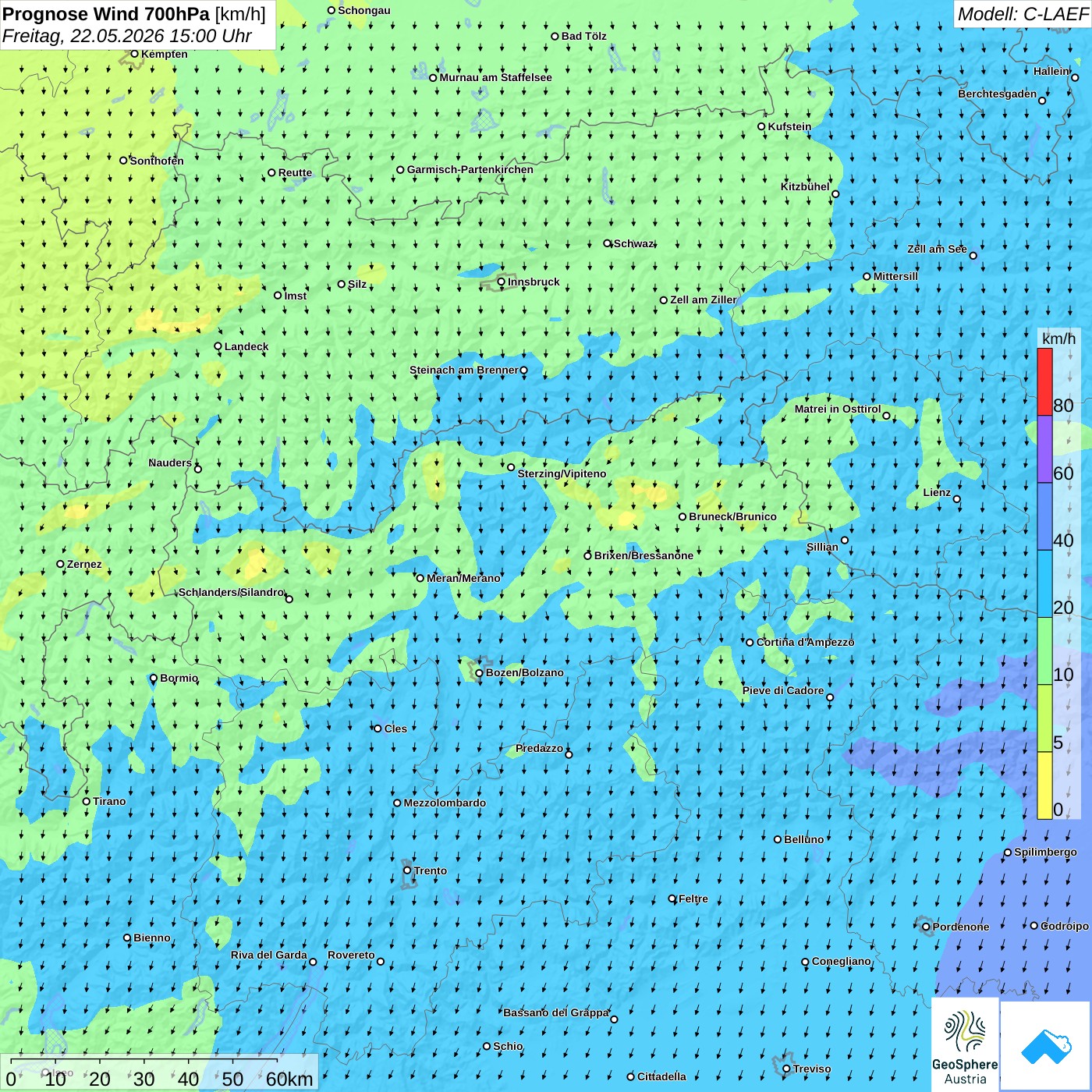Click the Kufstein city marker
The height and width of the screenshot is (1092, 1092).
coord(762,126)
